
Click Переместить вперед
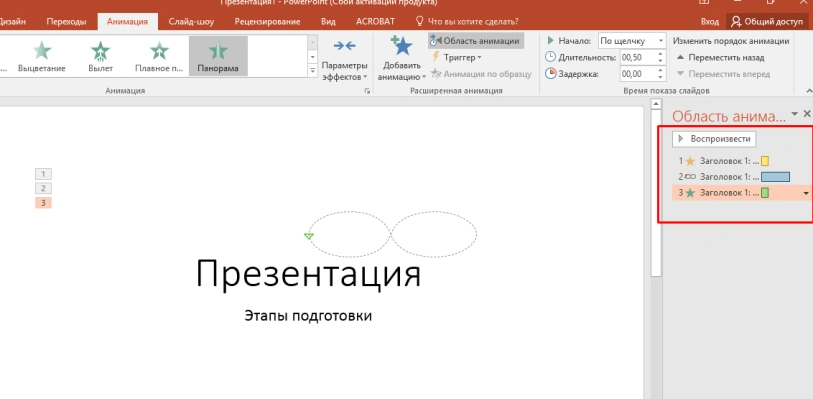pyautogui.click(x=723, y=74)
